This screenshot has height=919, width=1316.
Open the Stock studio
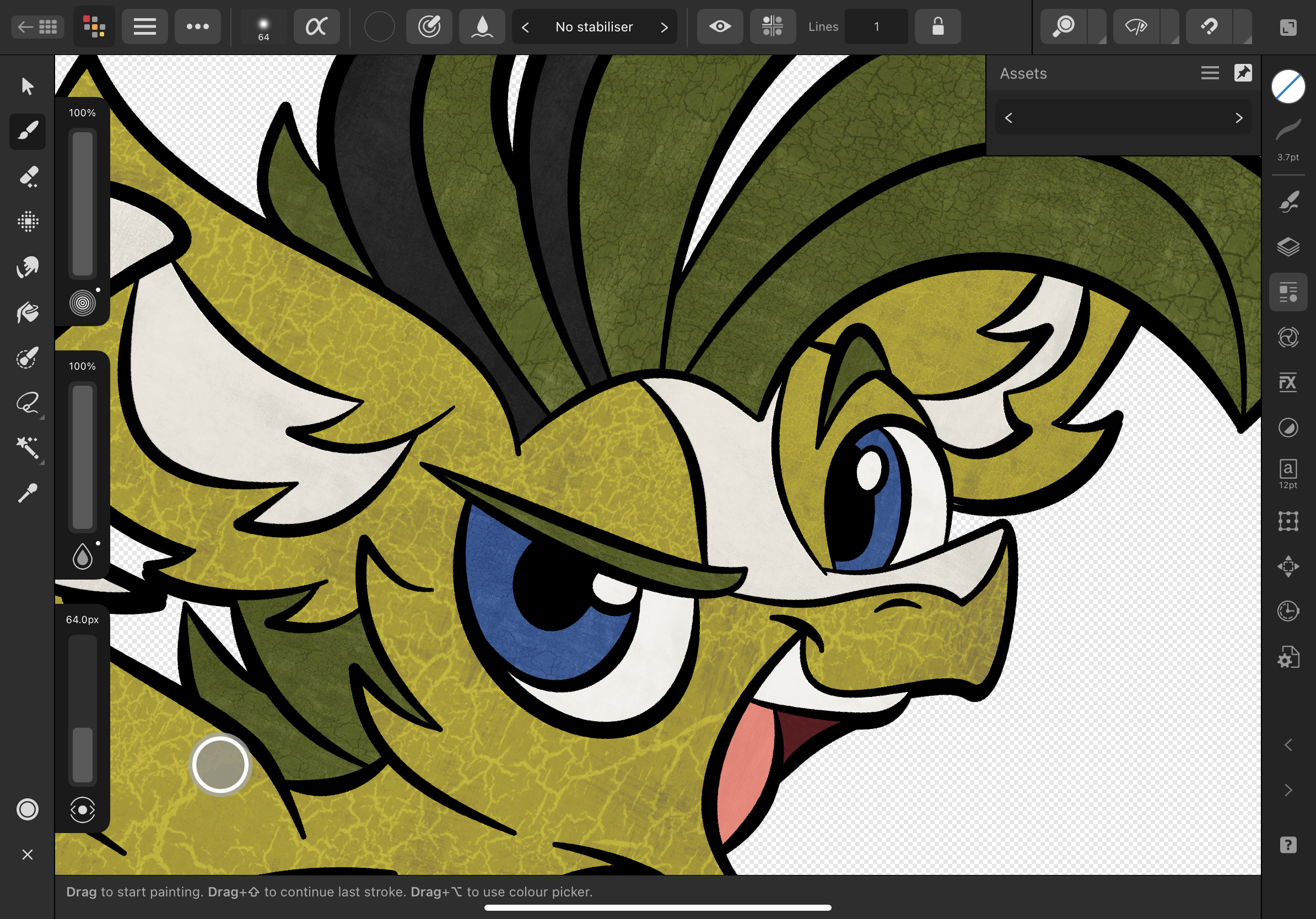click(1288, 338)
